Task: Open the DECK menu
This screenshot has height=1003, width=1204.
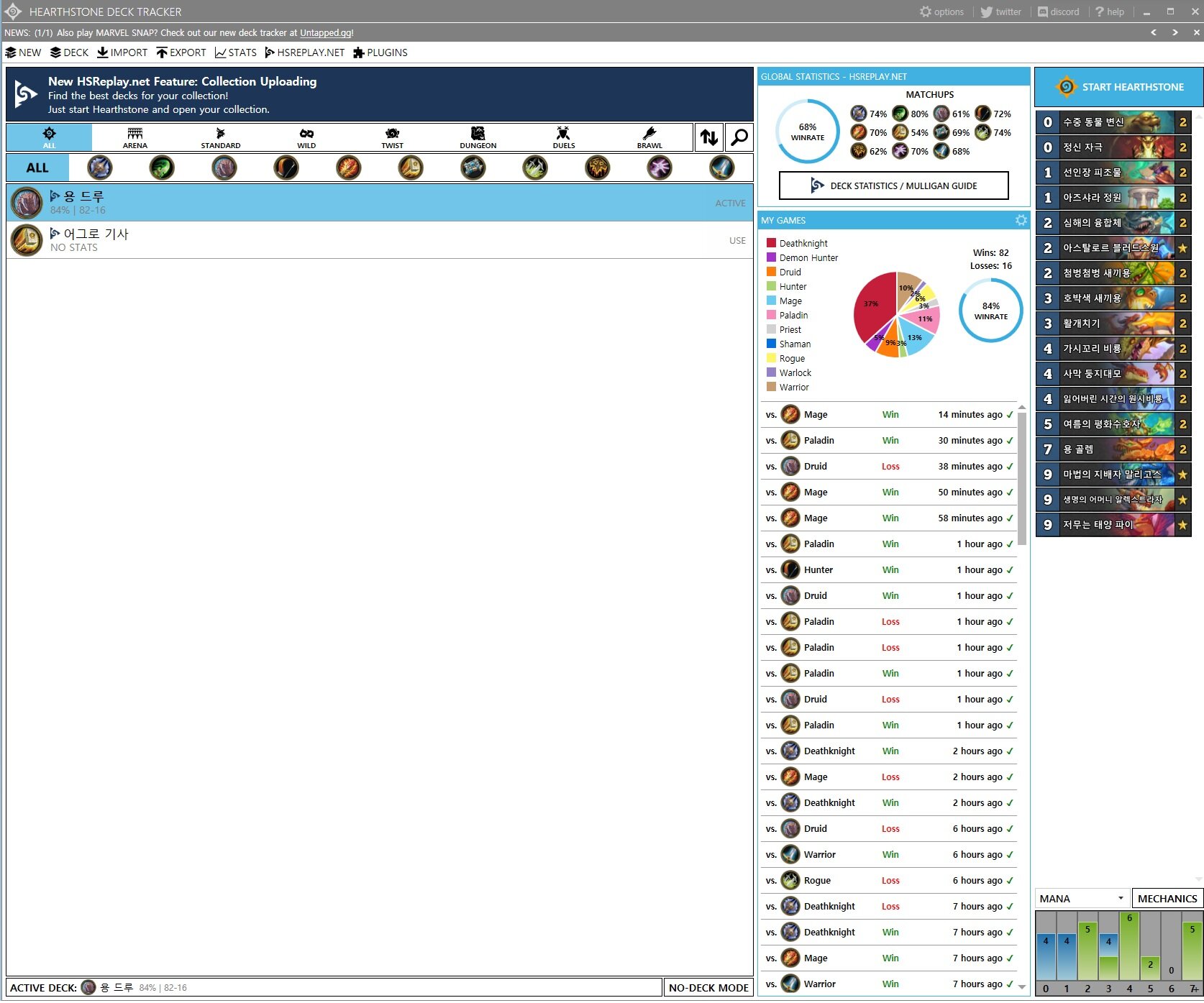Action: click(69, 52)
